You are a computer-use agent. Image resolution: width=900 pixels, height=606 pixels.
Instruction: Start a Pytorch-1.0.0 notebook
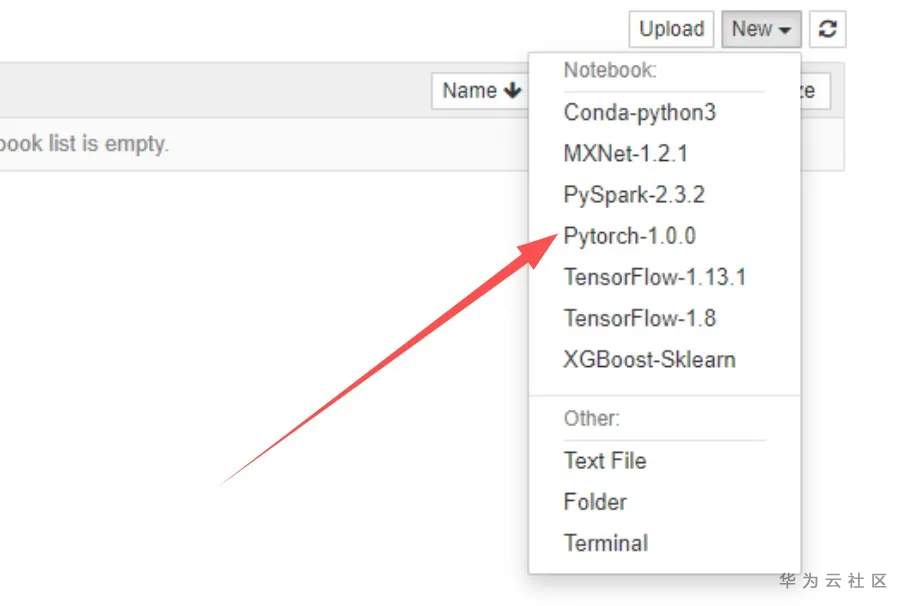[630, 237]
